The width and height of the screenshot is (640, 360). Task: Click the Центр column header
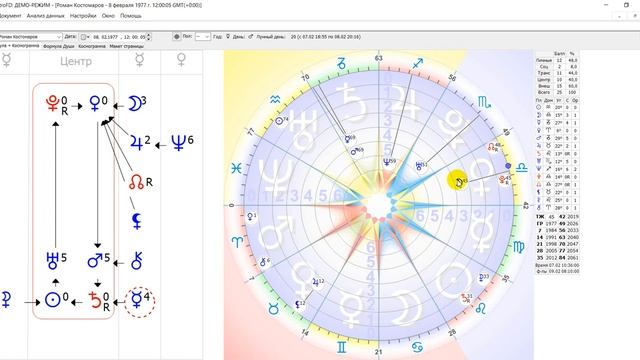click(76, 62)
